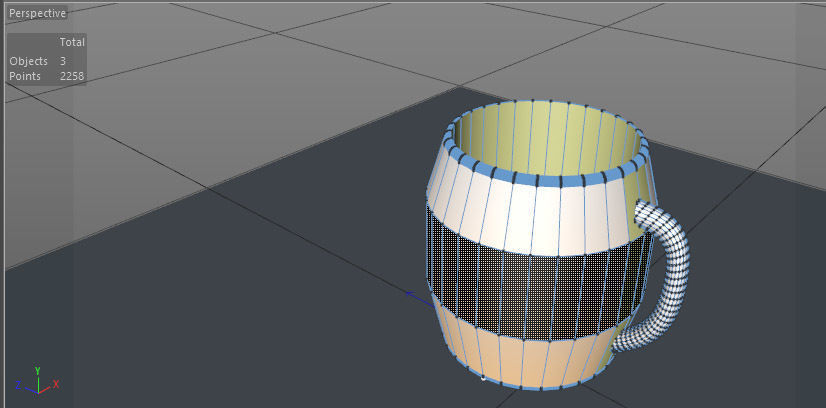This screenshot has height=408, width=826.
Task: Click the Total column header in stats
Action: [72, 42]
